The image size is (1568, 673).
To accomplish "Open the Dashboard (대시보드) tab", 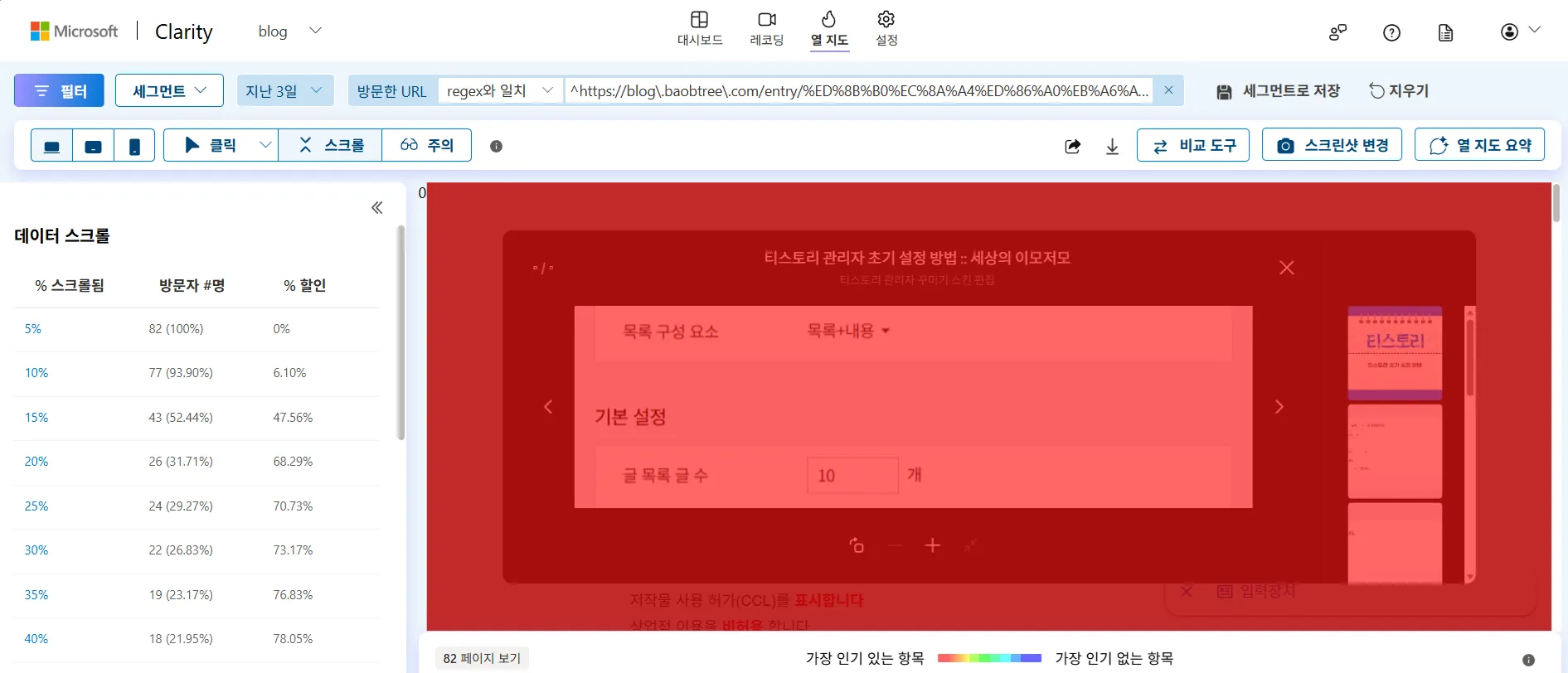I will pos(700,29).
